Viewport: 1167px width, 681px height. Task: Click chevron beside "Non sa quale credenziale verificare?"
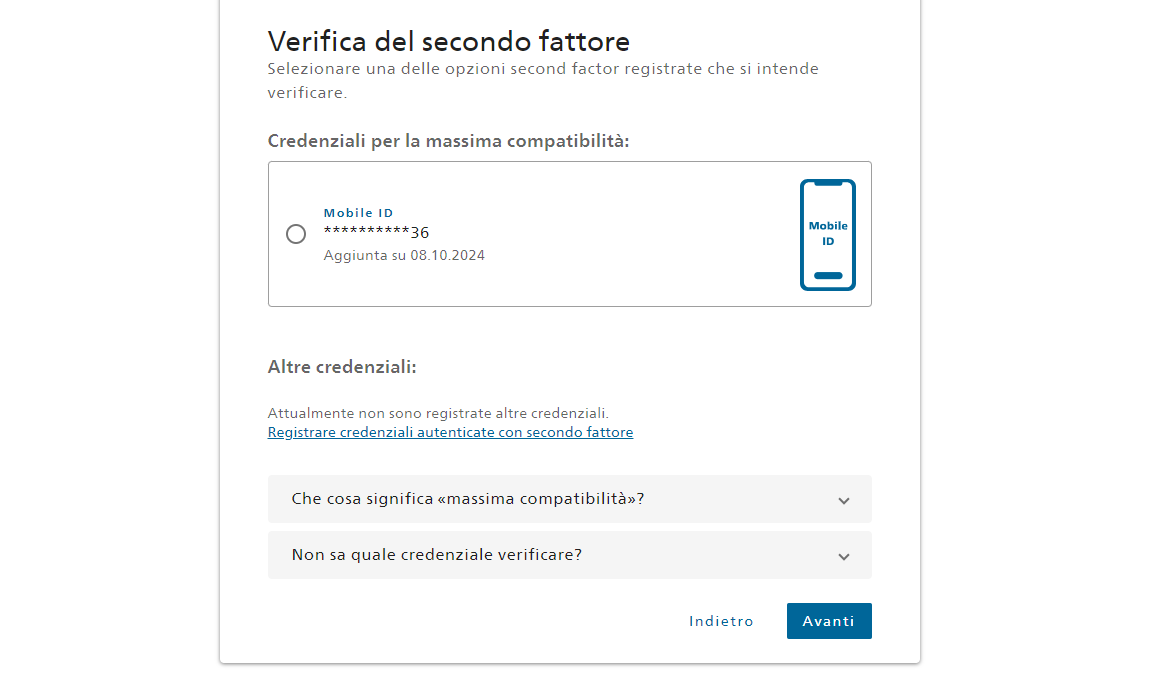tap(843, 556)
